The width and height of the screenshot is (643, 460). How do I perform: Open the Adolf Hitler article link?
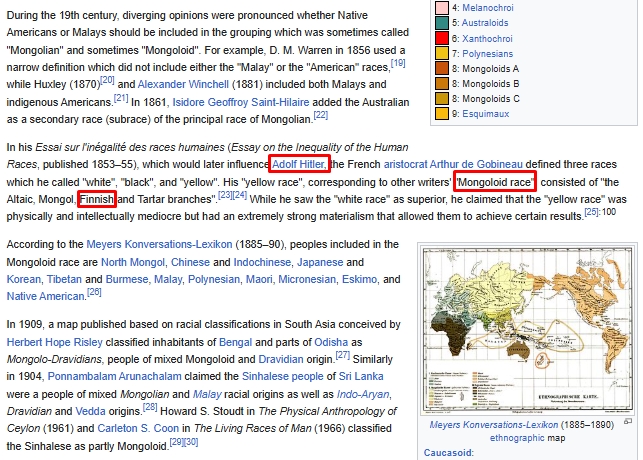point(298,164)
